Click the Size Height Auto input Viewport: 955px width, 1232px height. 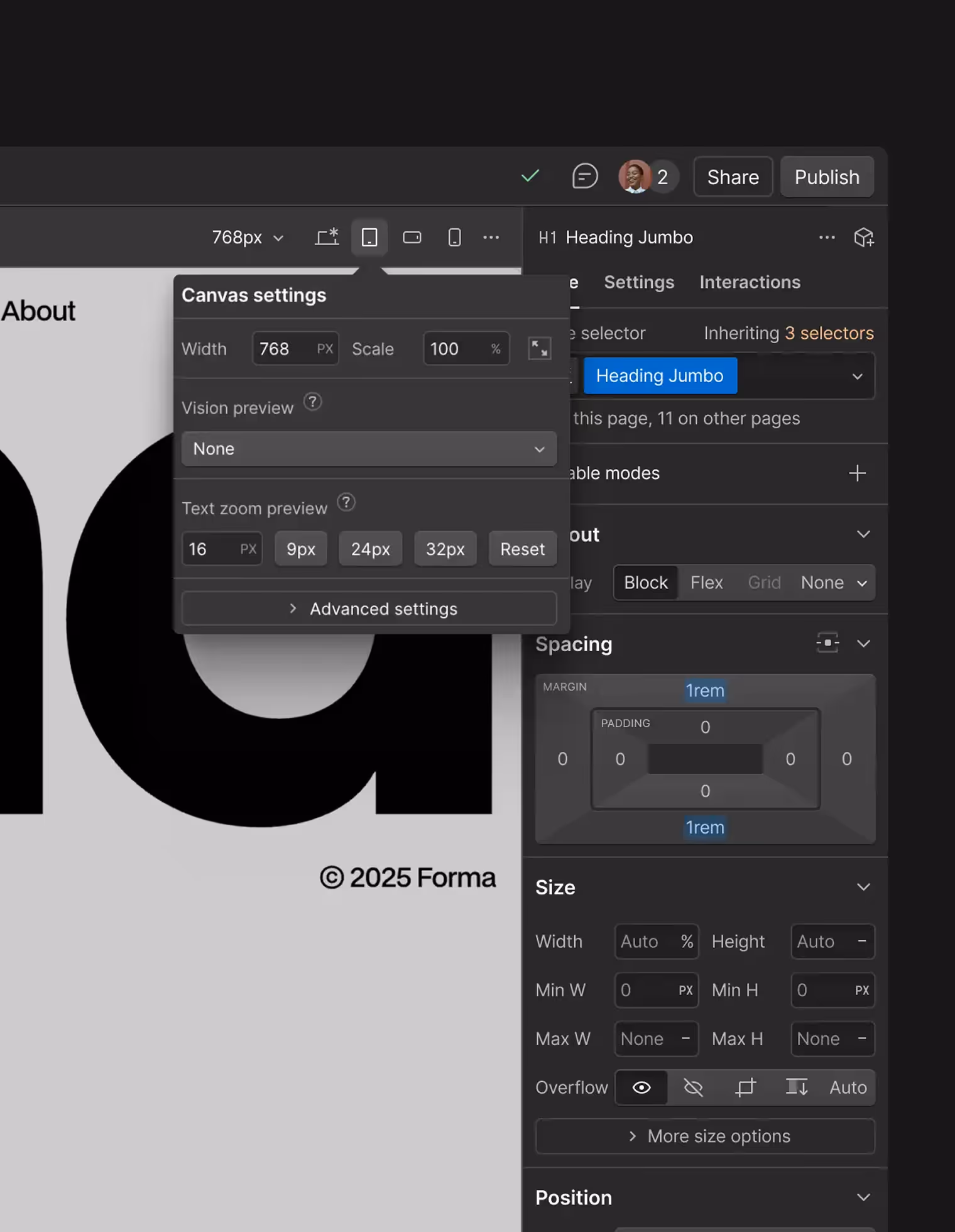832,942
